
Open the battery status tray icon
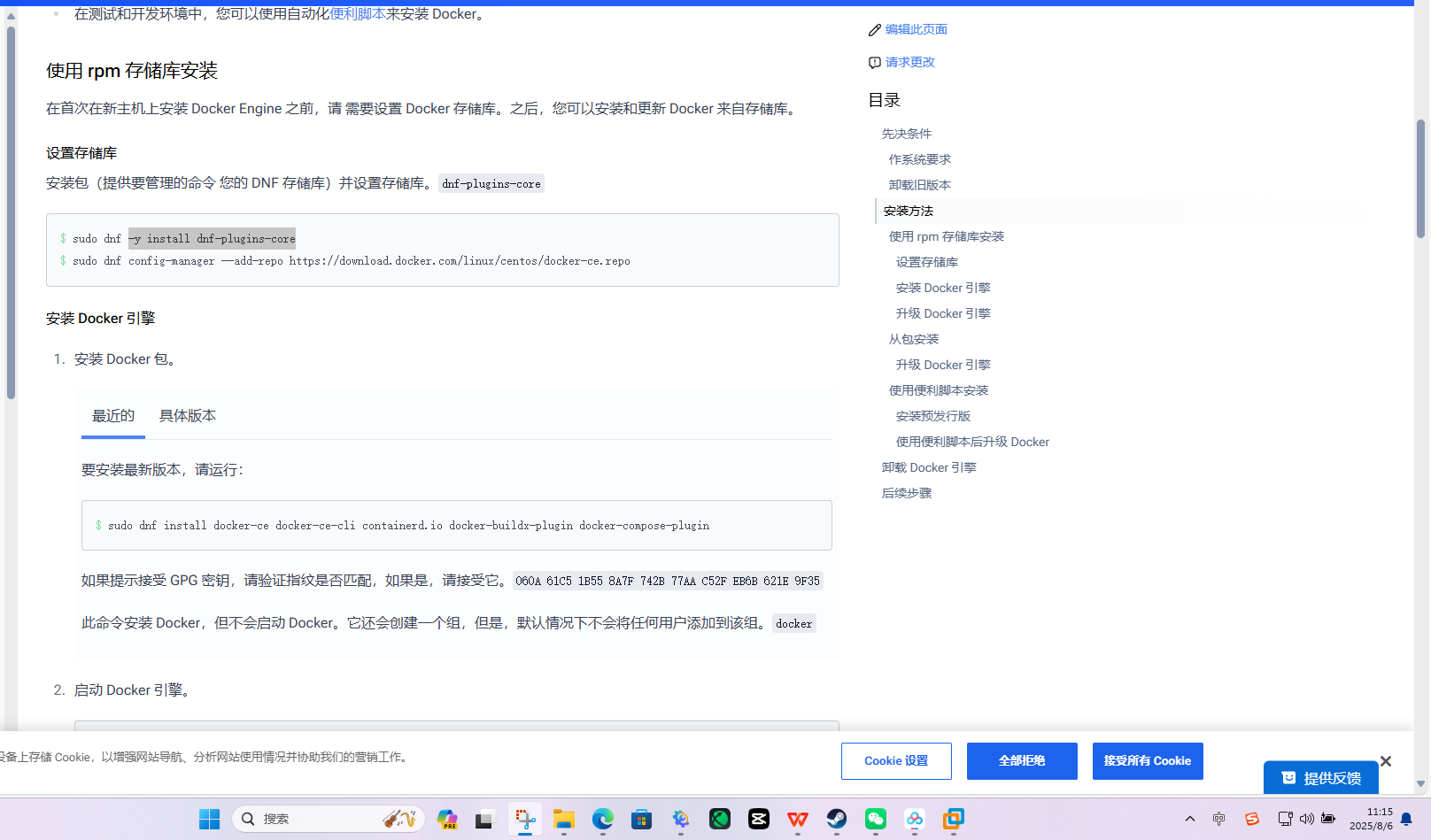coord(1328,820)
